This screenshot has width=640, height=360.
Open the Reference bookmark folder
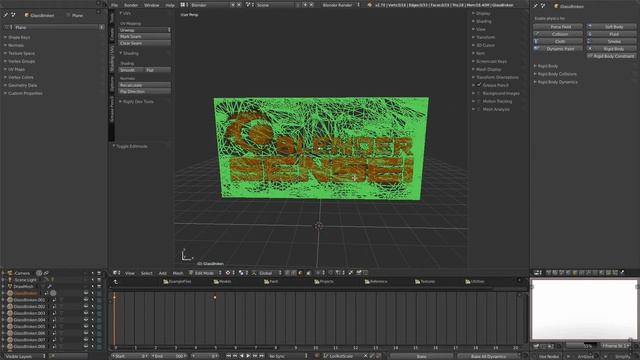pos(376,282)
